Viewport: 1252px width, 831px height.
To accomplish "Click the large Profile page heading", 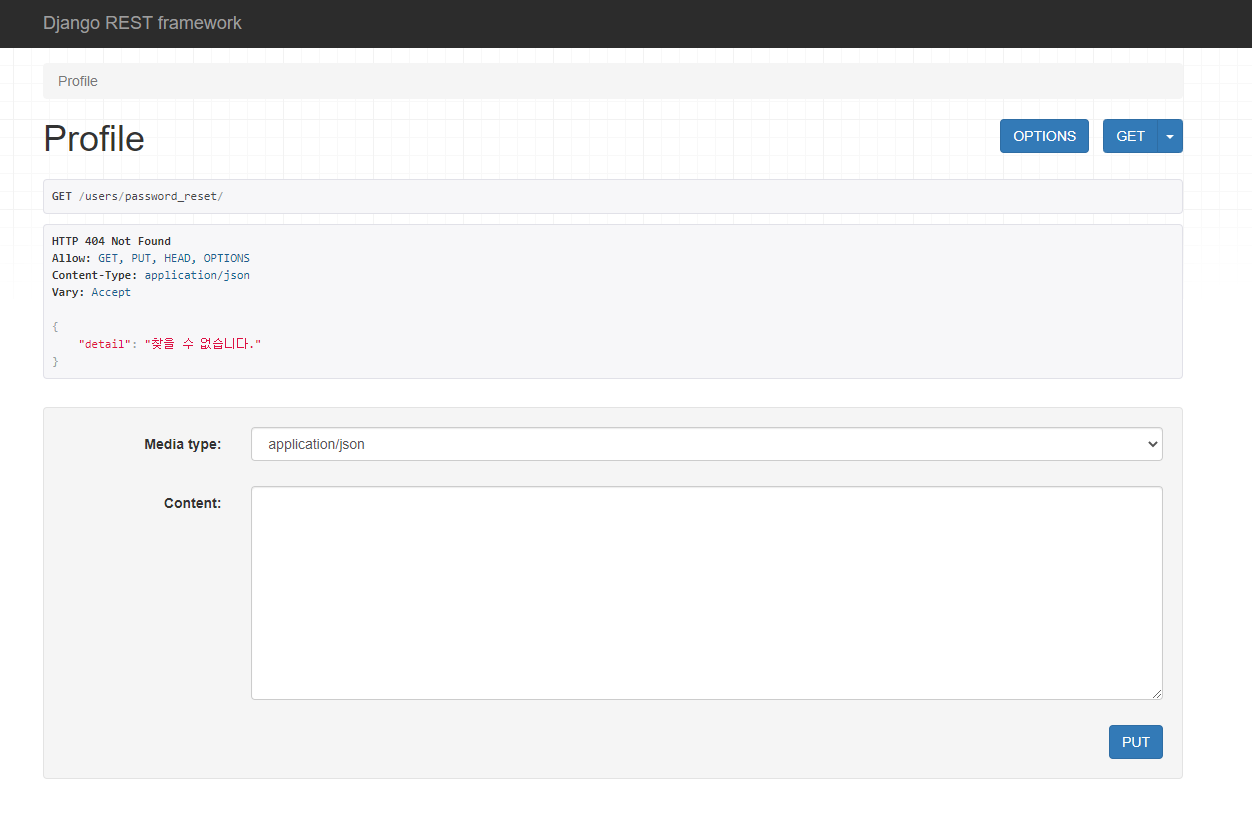I will coord(94,138).
